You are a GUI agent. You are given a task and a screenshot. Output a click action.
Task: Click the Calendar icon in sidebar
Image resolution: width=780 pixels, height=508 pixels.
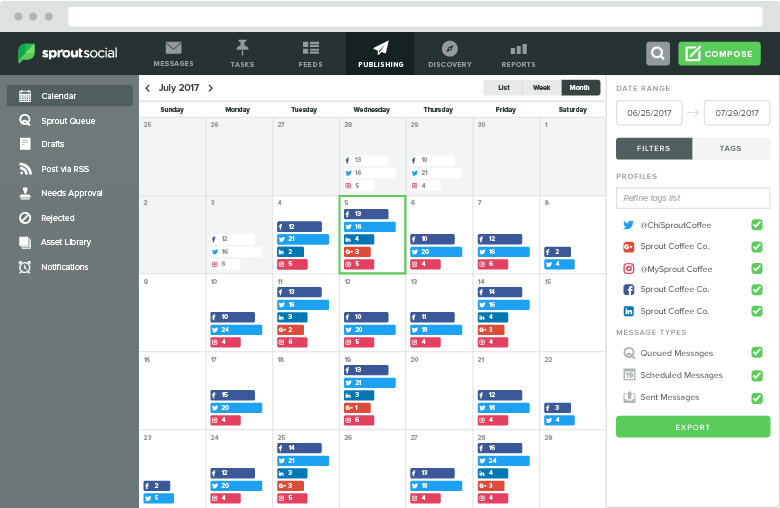(x=25, y=96)
